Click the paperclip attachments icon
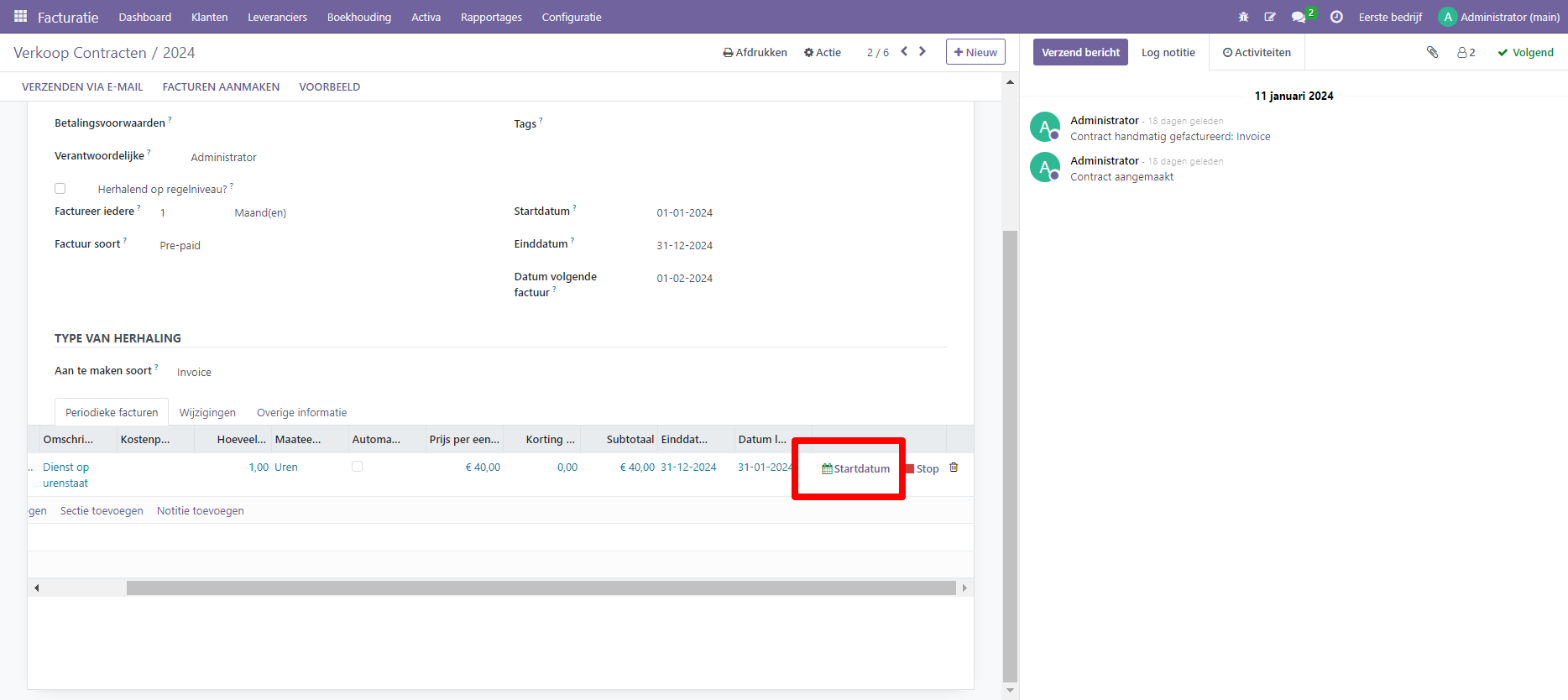This screenshot has width=1568, height=700. 1432,52
